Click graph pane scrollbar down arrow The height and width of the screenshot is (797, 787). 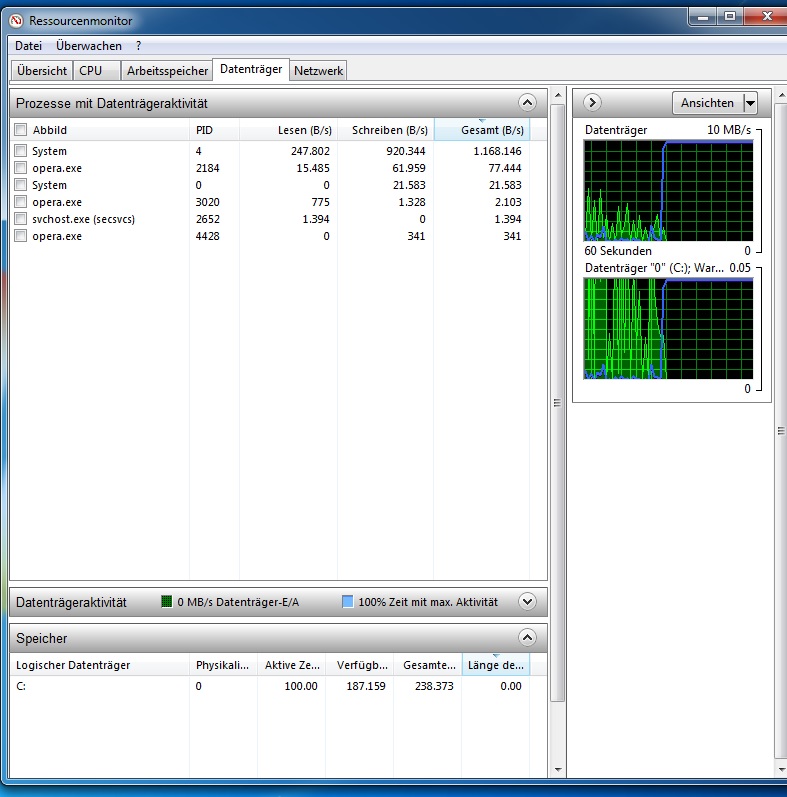coord(781,770)
